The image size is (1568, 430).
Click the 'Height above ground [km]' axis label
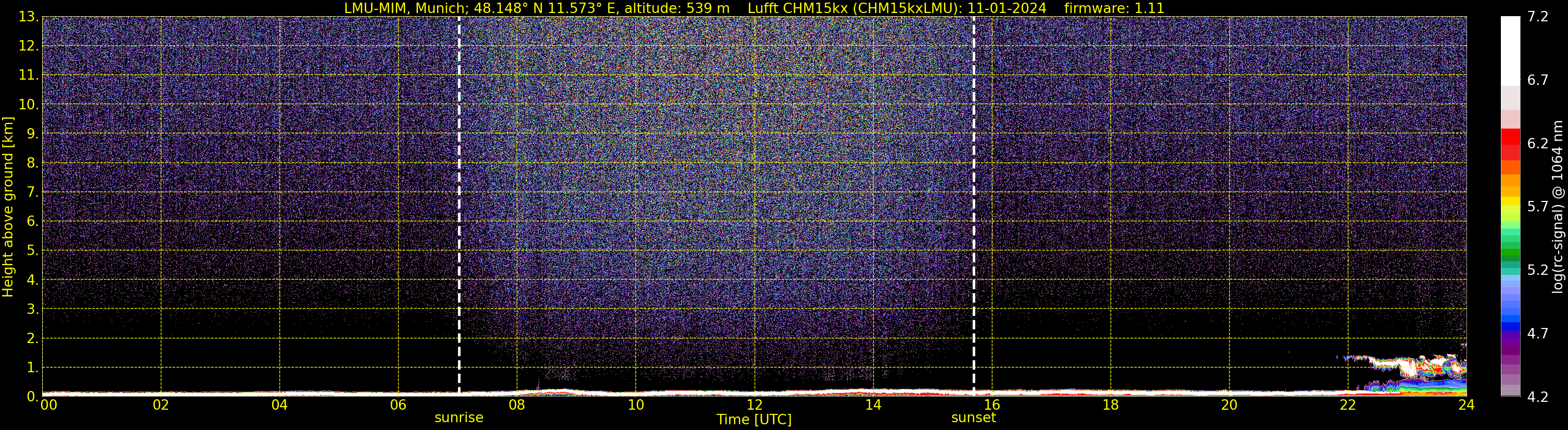coord(8,207)
